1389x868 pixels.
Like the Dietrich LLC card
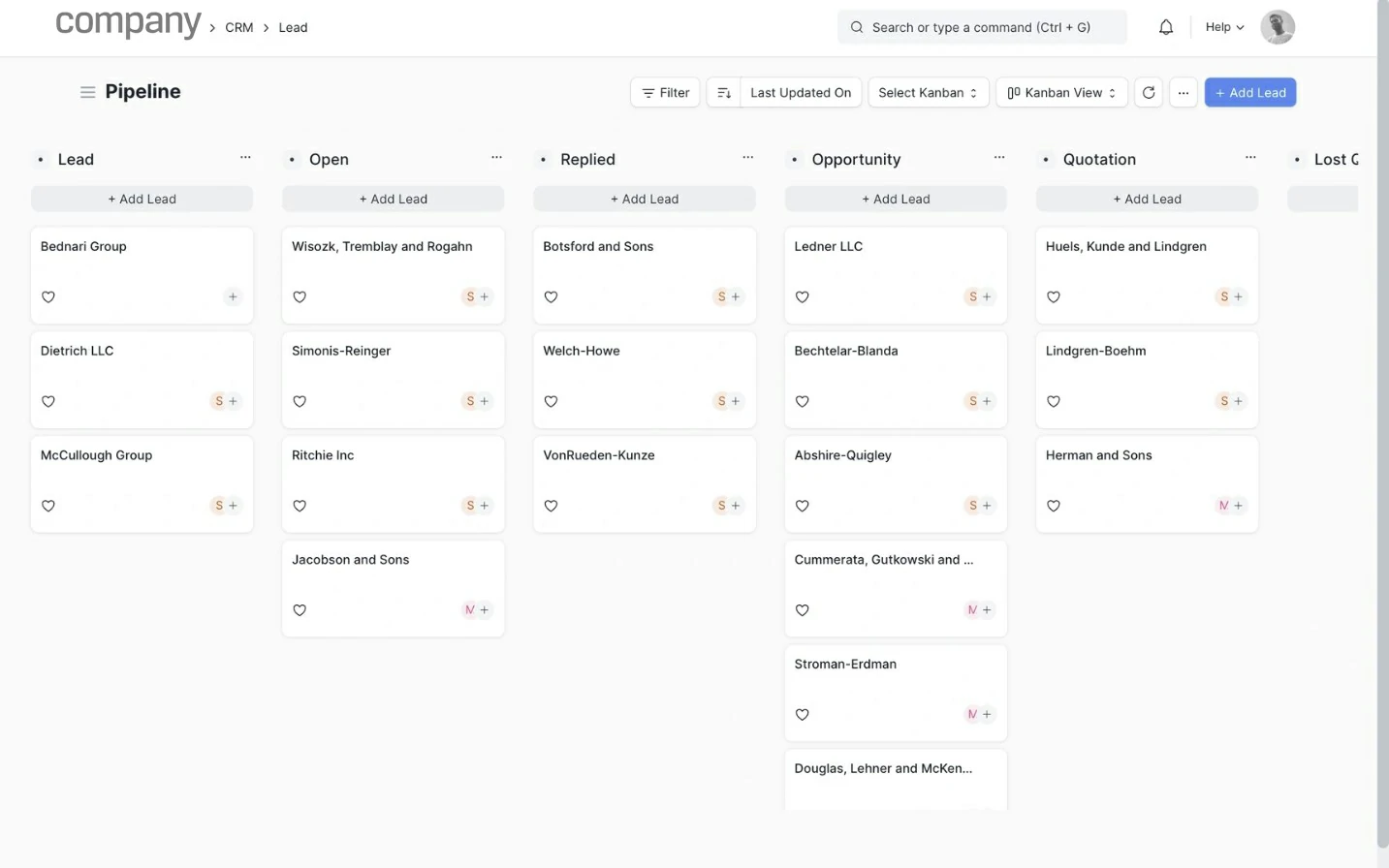point(48,401)
